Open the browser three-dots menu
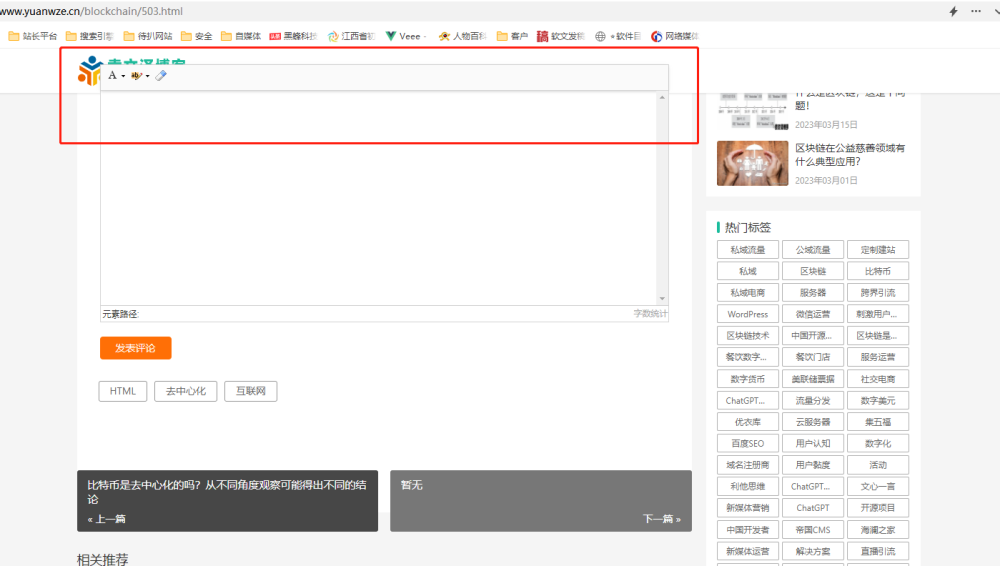The image size is (1000, 566). point(976,11)
